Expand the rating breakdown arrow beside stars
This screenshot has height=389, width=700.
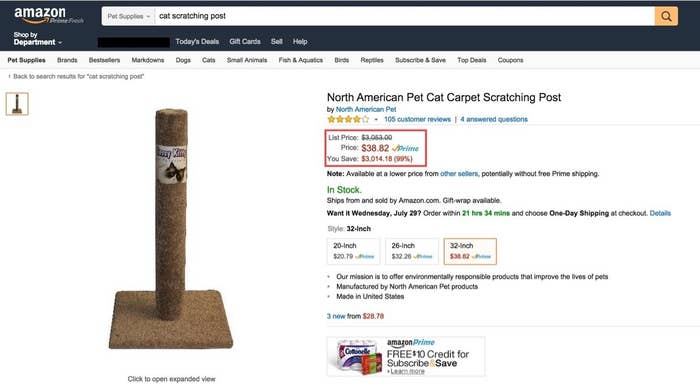coord(376,120)
